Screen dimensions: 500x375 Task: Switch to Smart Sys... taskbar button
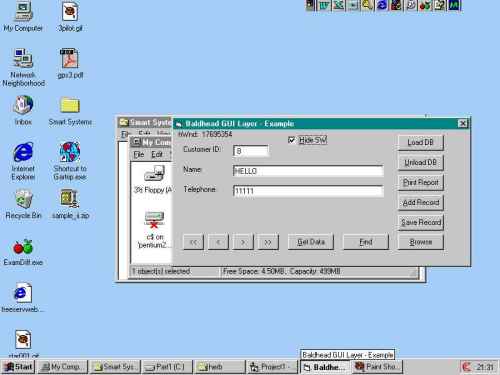(x=116, y=367)
